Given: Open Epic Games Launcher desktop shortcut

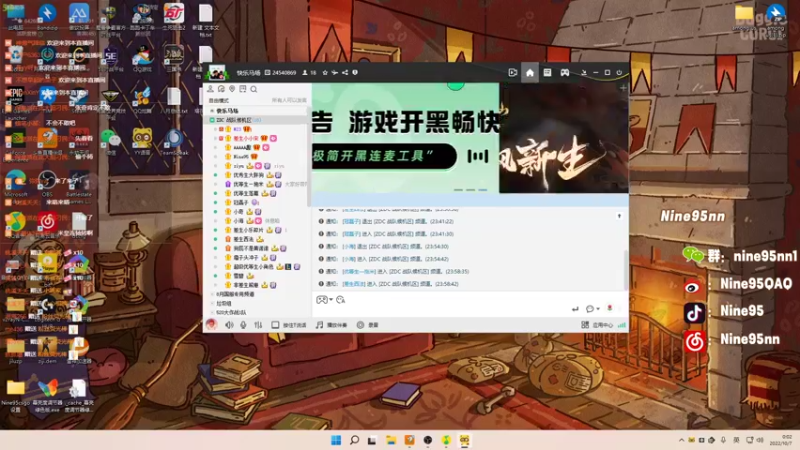Looking at the screenshot, I should (x=15, y=103).
